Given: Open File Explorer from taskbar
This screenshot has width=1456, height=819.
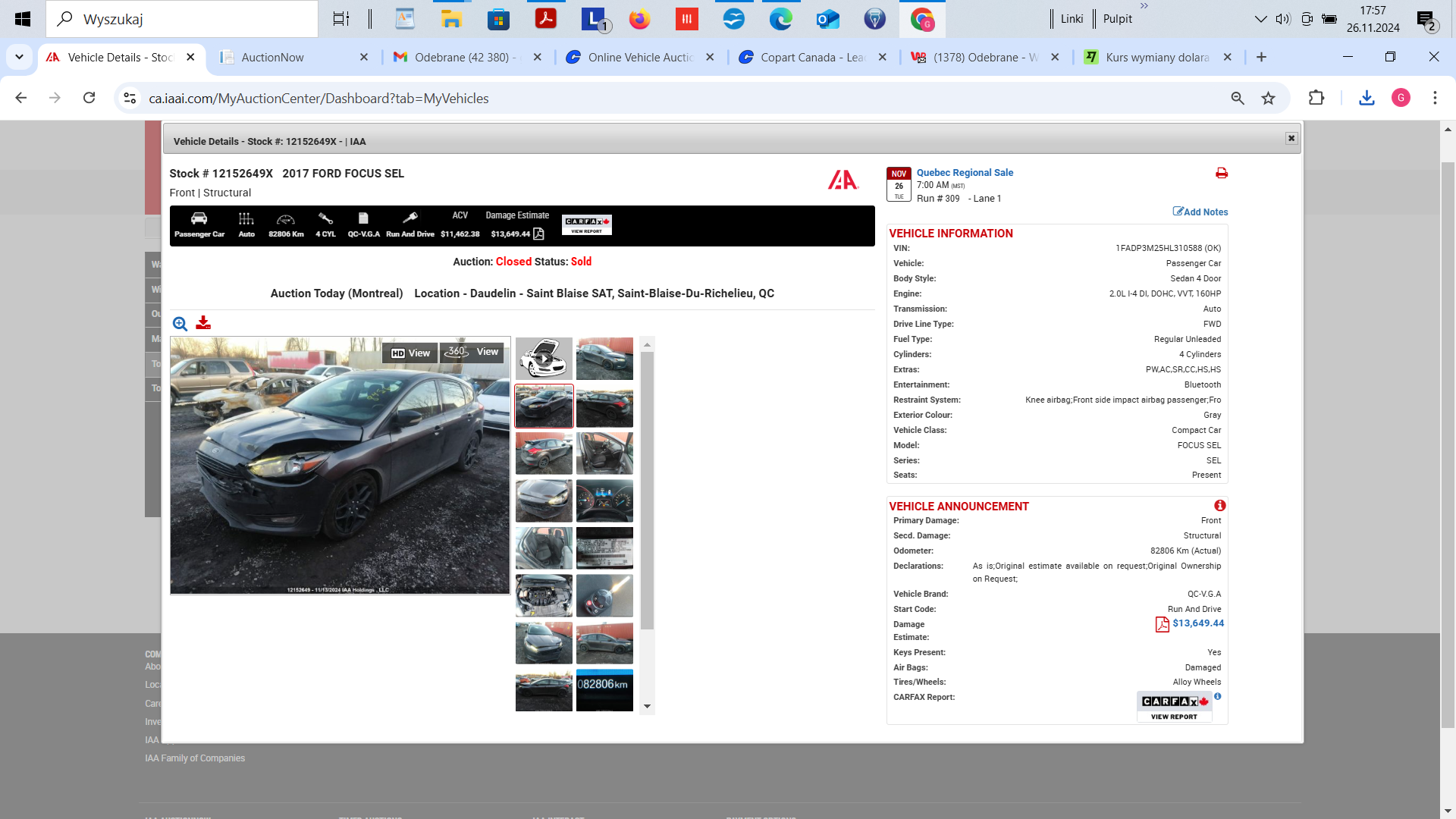Looking at the screenshot, I should (451, 19).
